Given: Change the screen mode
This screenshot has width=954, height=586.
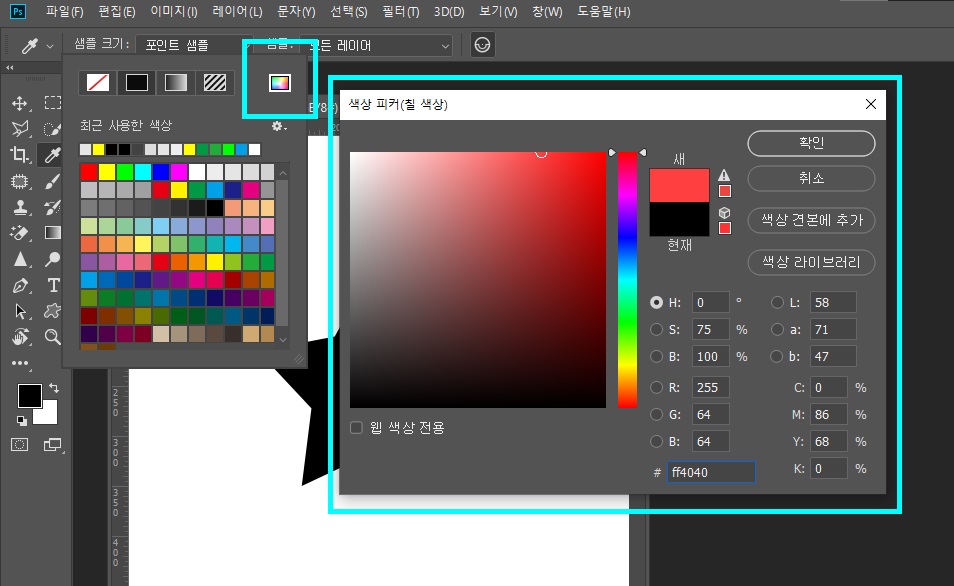Looking at the screenshot, I should 52,445.
